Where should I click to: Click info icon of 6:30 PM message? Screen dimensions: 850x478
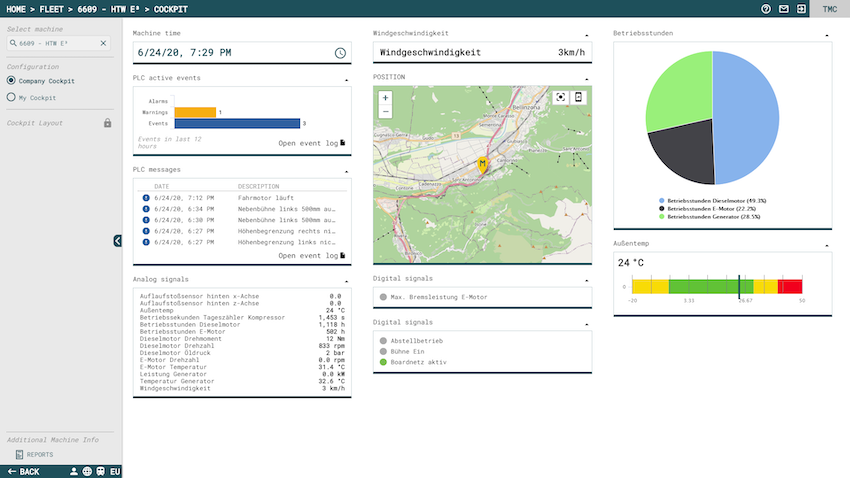pos(146,220)
